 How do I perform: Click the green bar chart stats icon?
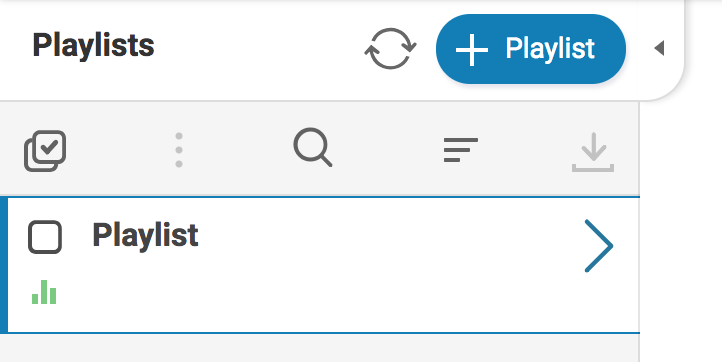pyautogui.click(x=44, y=292)
